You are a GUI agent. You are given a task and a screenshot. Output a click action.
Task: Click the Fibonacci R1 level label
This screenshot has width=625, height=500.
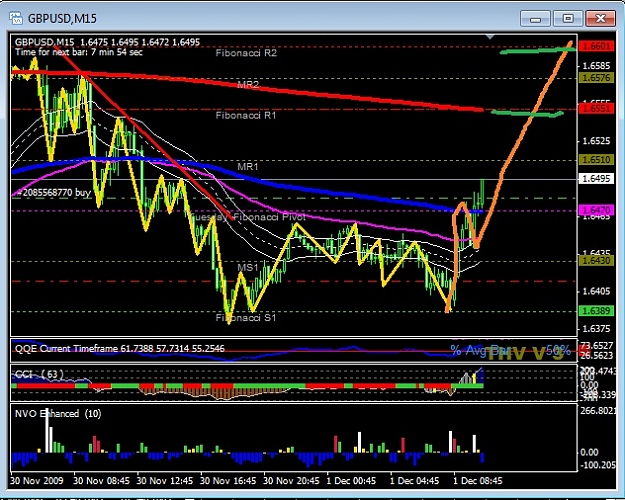coord(246,116)
